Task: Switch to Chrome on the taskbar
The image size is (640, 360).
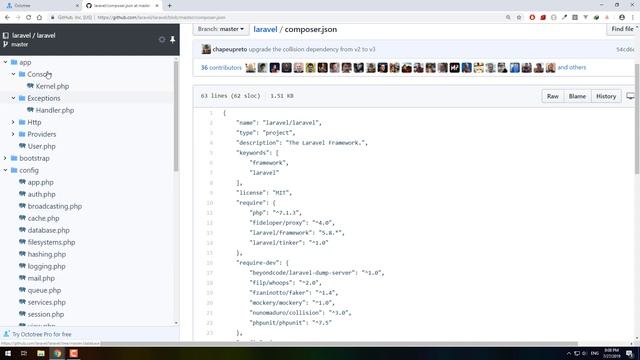Action: pos(57,353)
